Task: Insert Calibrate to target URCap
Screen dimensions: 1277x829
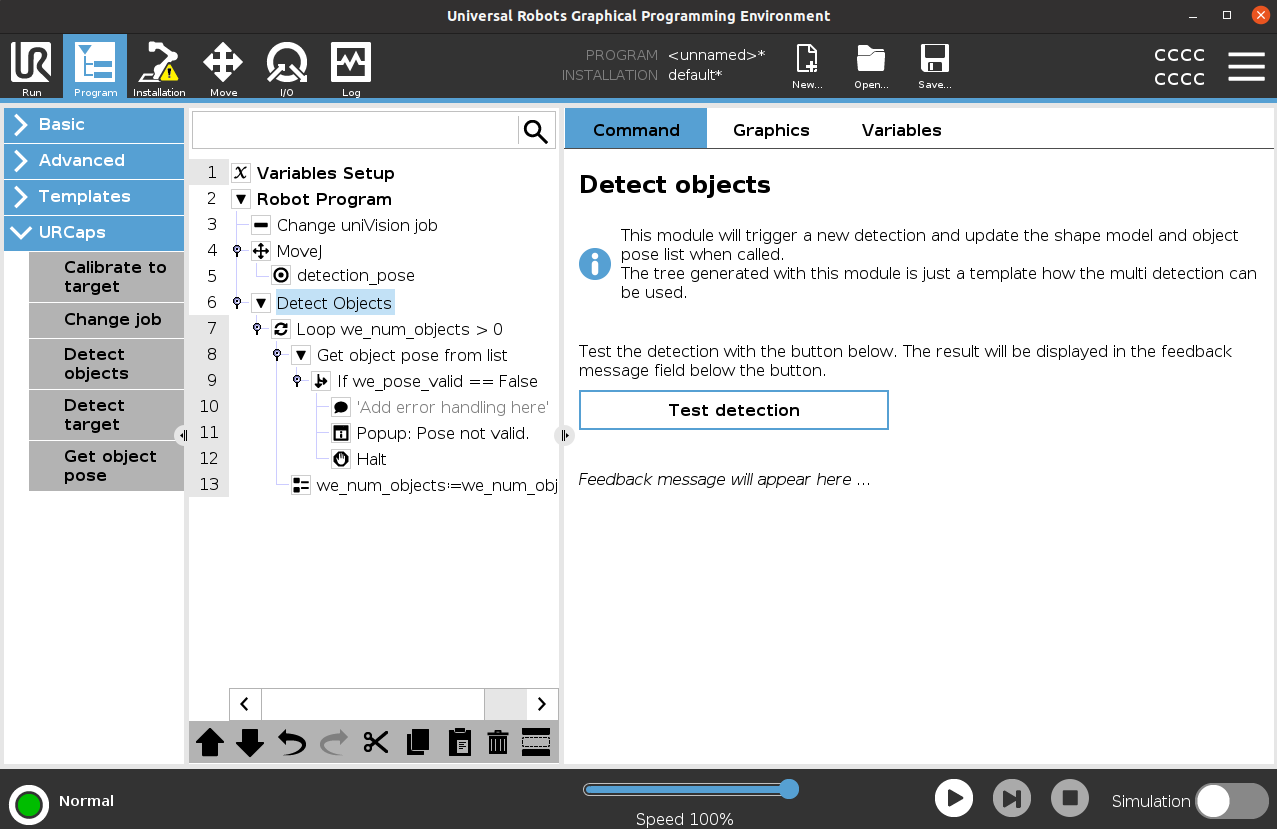Action: click(x=106, y=277)
